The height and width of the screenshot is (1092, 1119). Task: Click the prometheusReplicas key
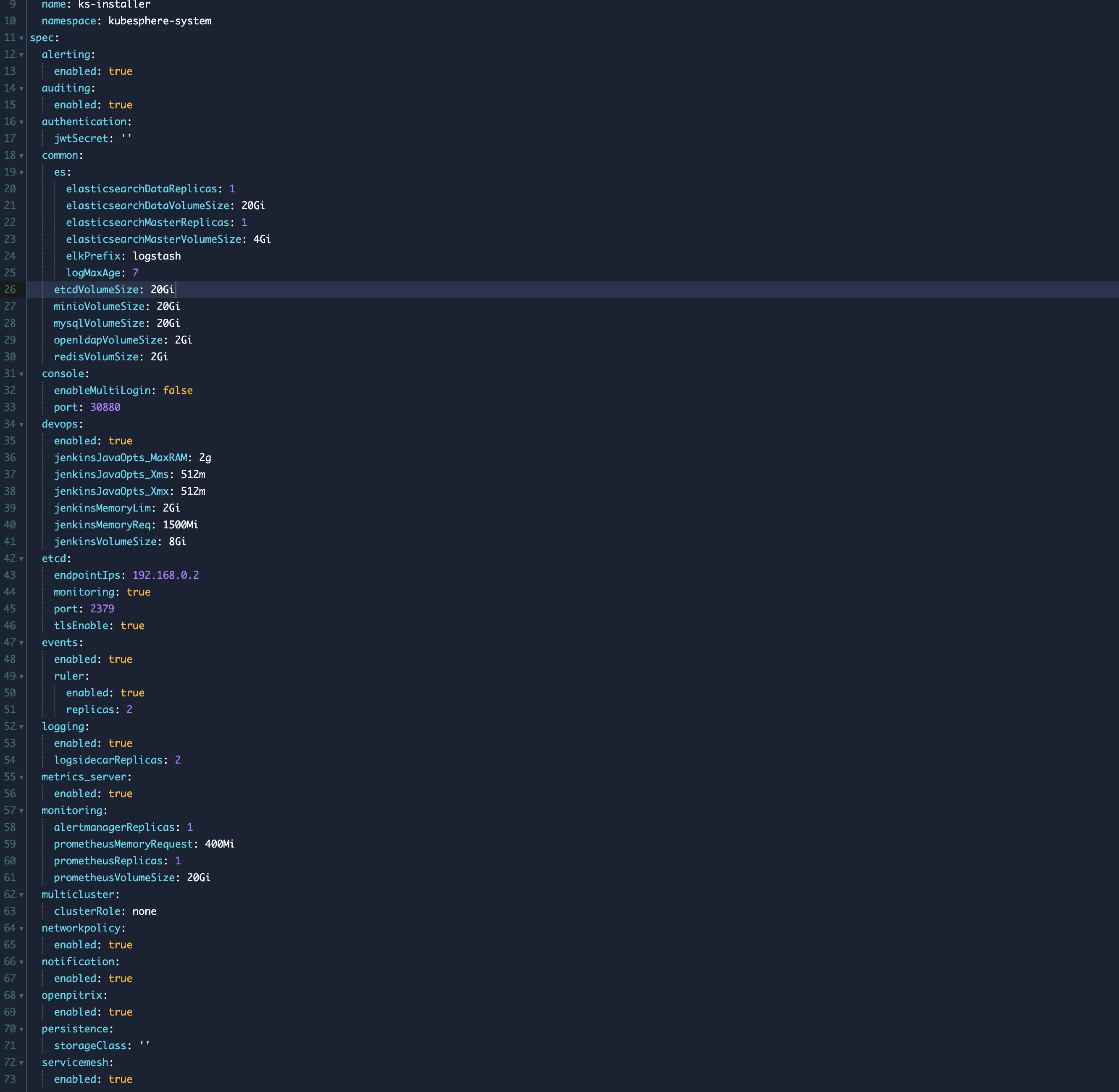click(x=108, y=861)
